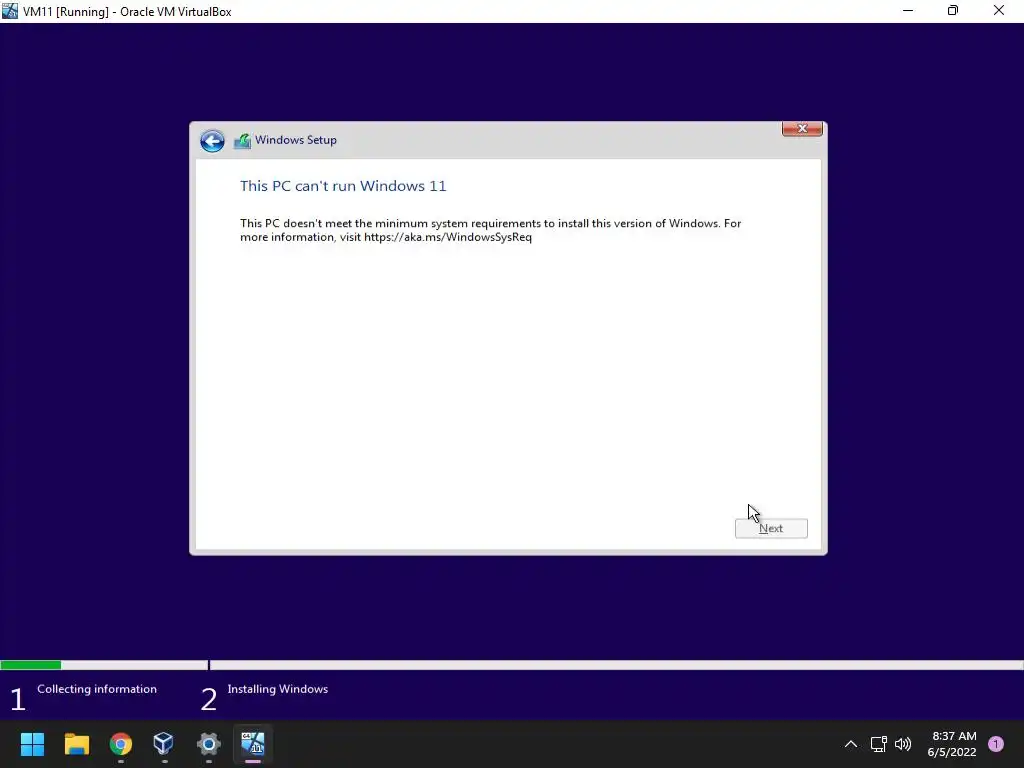Click the 'Collecting information' step label

tap(97, 689)
